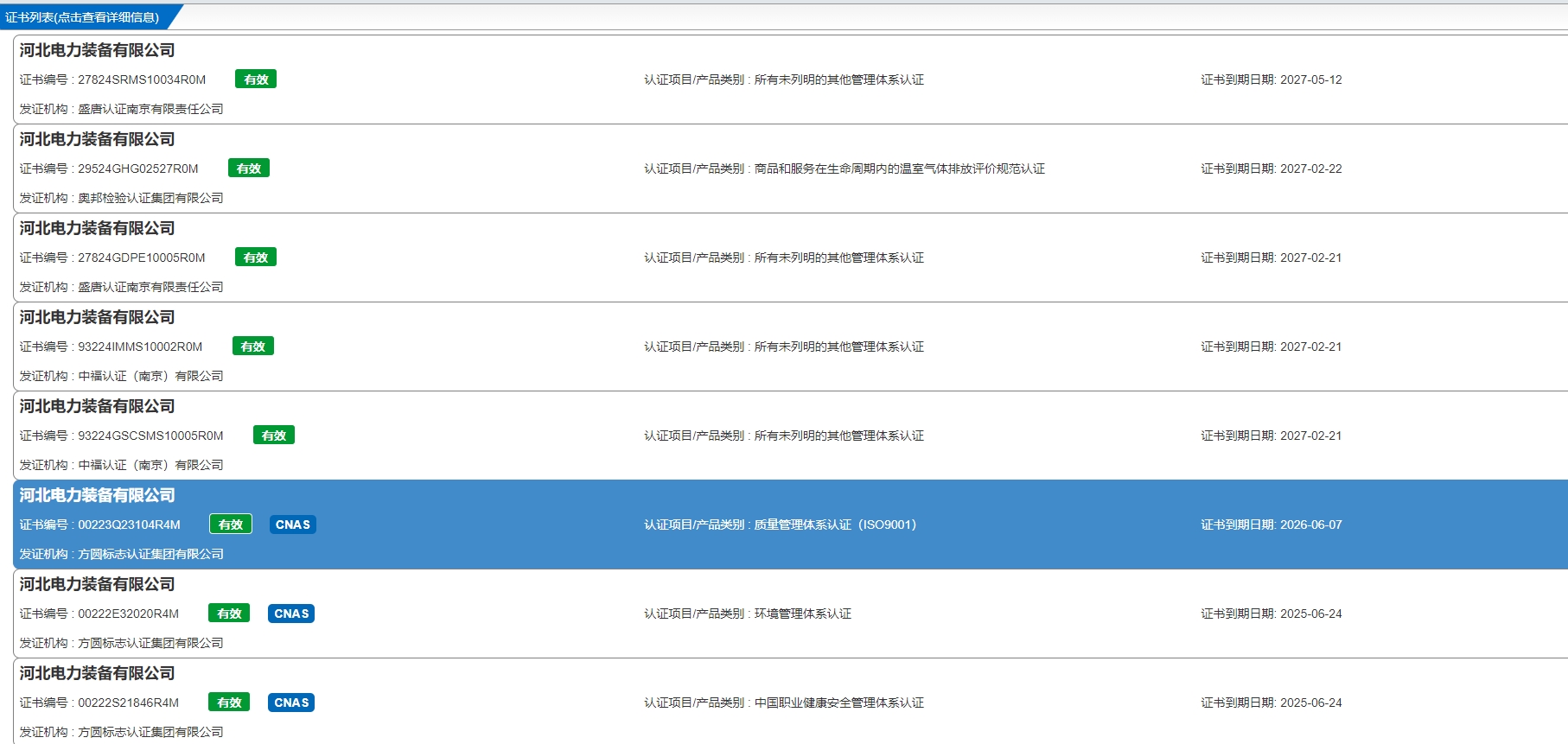Click category 环境管理体系认证
The width and height of the screenshot is (1568, 744).
pos(803,614)
